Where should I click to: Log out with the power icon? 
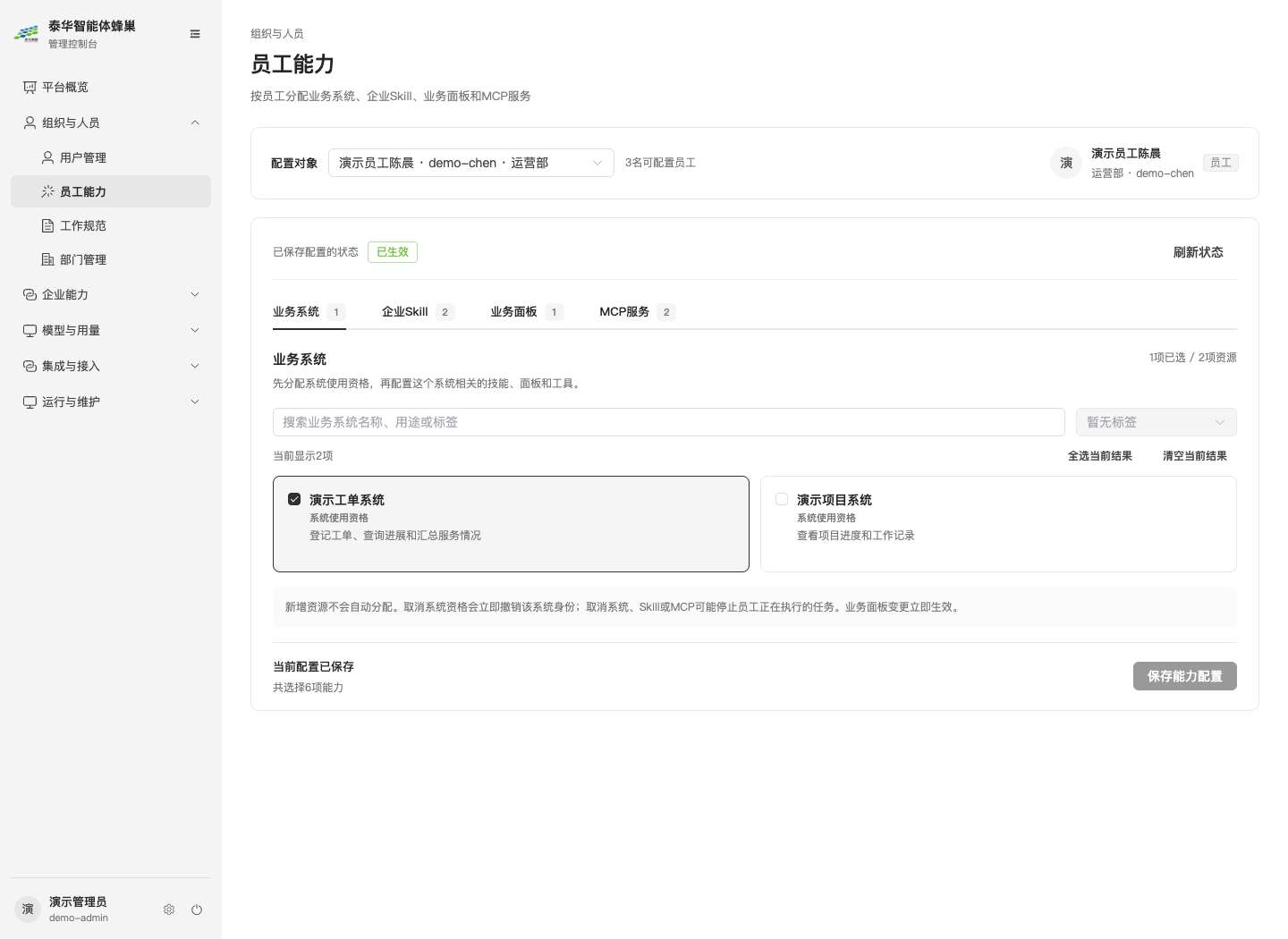pos(197,909)
